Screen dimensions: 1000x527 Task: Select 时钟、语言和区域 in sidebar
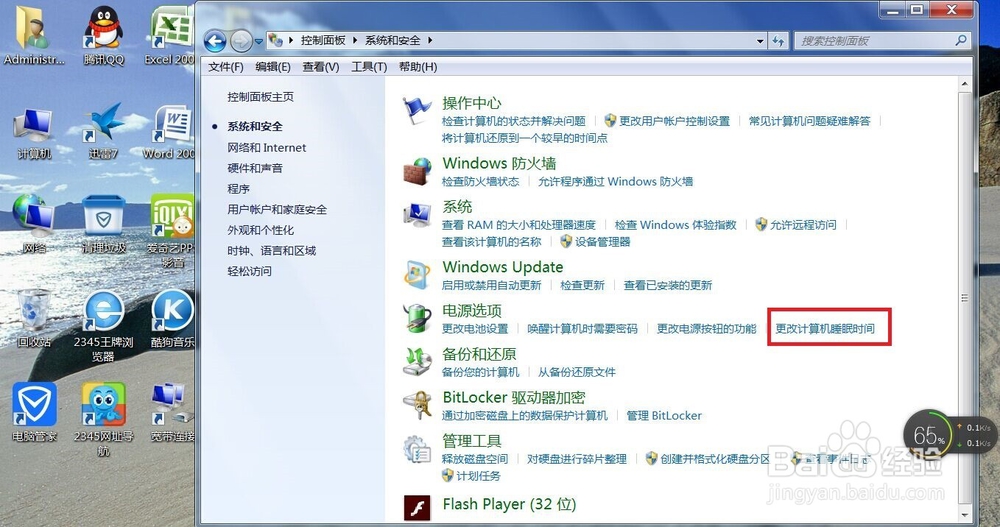coord(272,251)
